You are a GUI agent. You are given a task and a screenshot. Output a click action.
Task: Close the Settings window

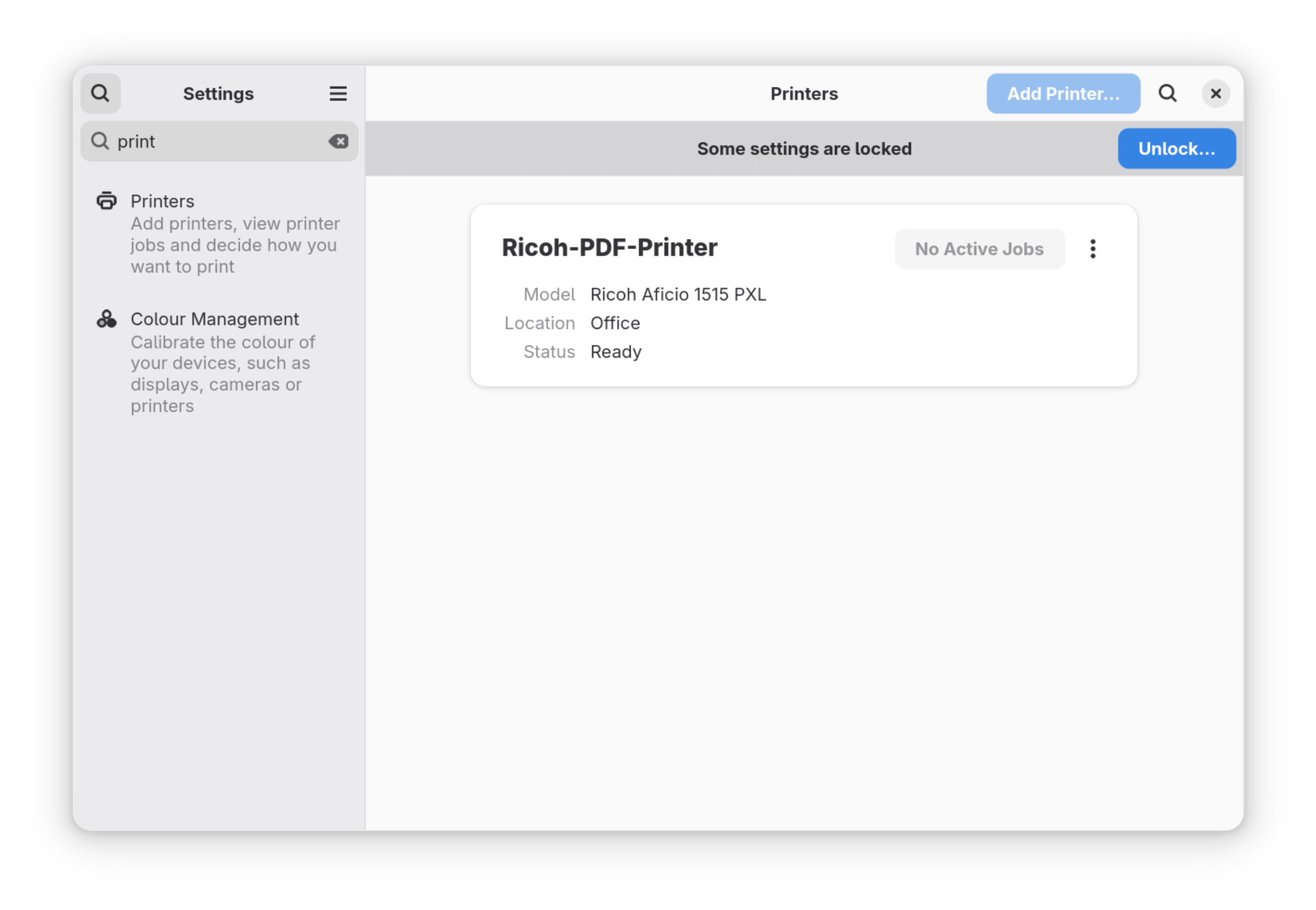coord(1215,93)
